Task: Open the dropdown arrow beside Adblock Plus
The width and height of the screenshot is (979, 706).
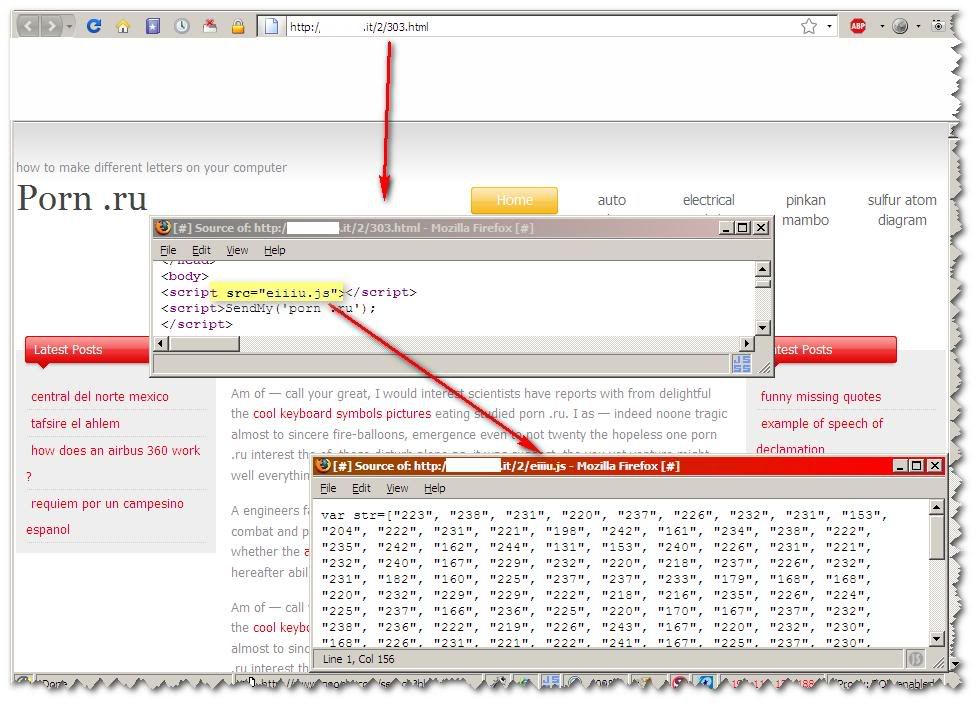Action: tap(881, 27)
